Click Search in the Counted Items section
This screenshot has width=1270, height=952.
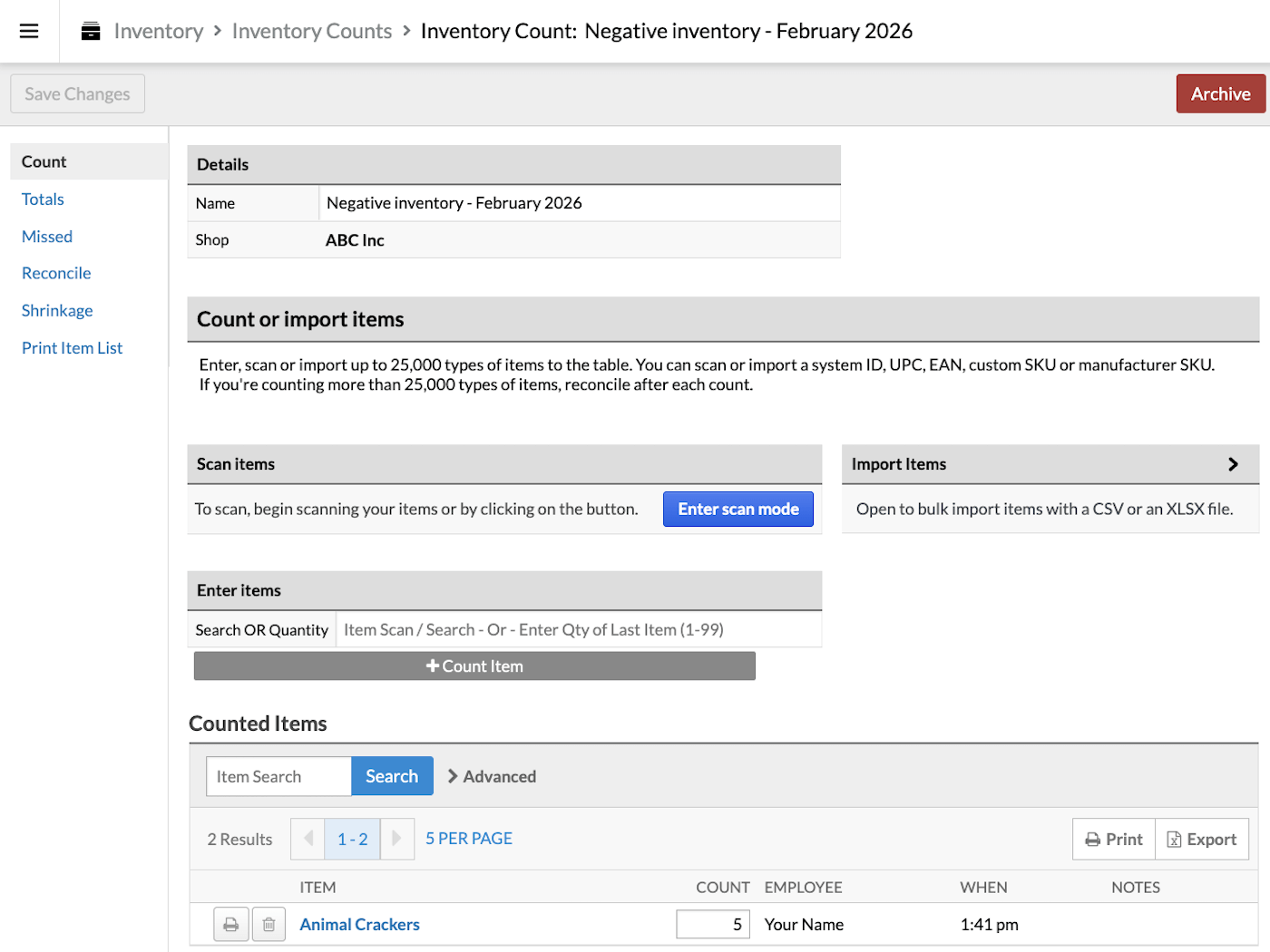pos(392,776)
